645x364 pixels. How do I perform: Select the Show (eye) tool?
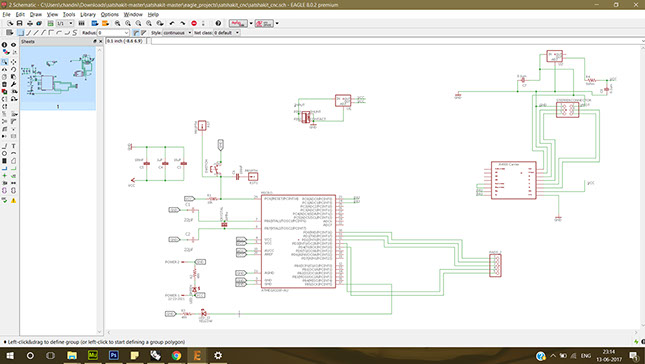14,45
